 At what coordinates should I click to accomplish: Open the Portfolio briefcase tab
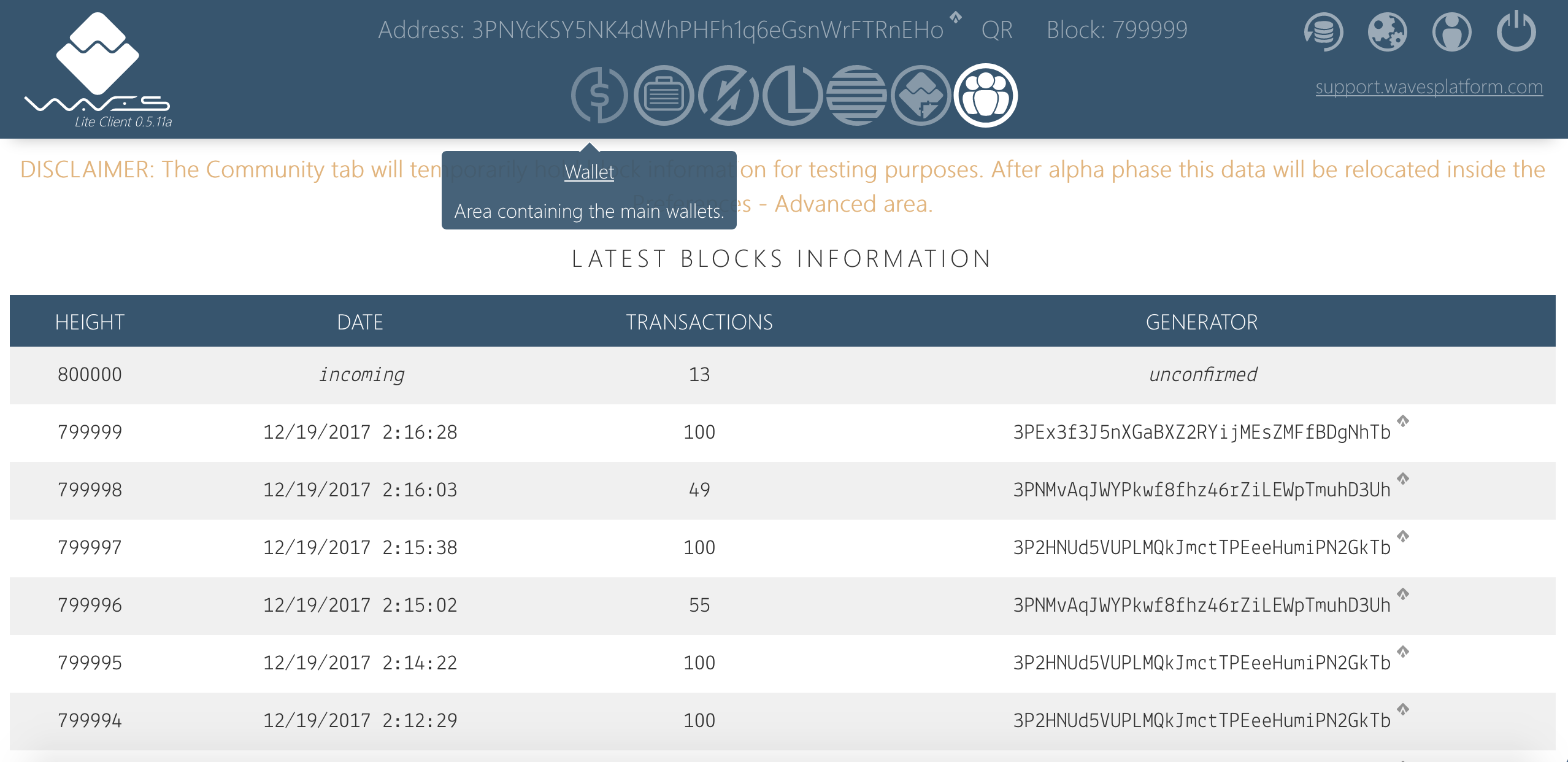pyautogui.click(x=663, y=96)
